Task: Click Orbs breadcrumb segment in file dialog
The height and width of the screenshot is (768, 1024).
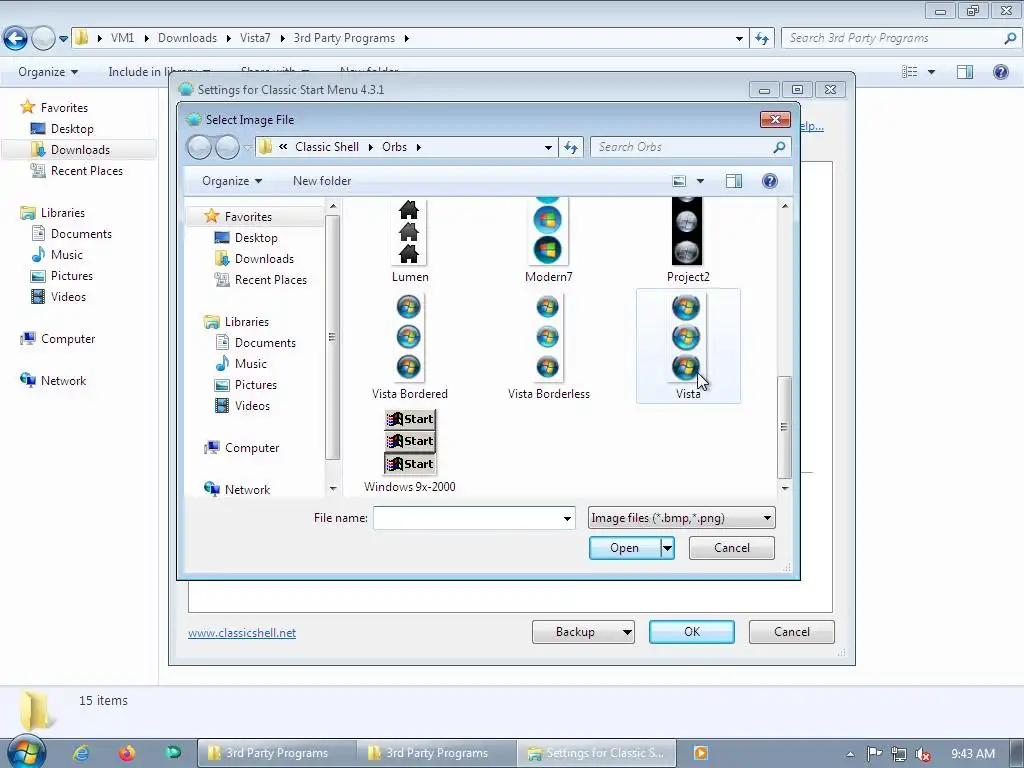Action: tap(394, 147)
